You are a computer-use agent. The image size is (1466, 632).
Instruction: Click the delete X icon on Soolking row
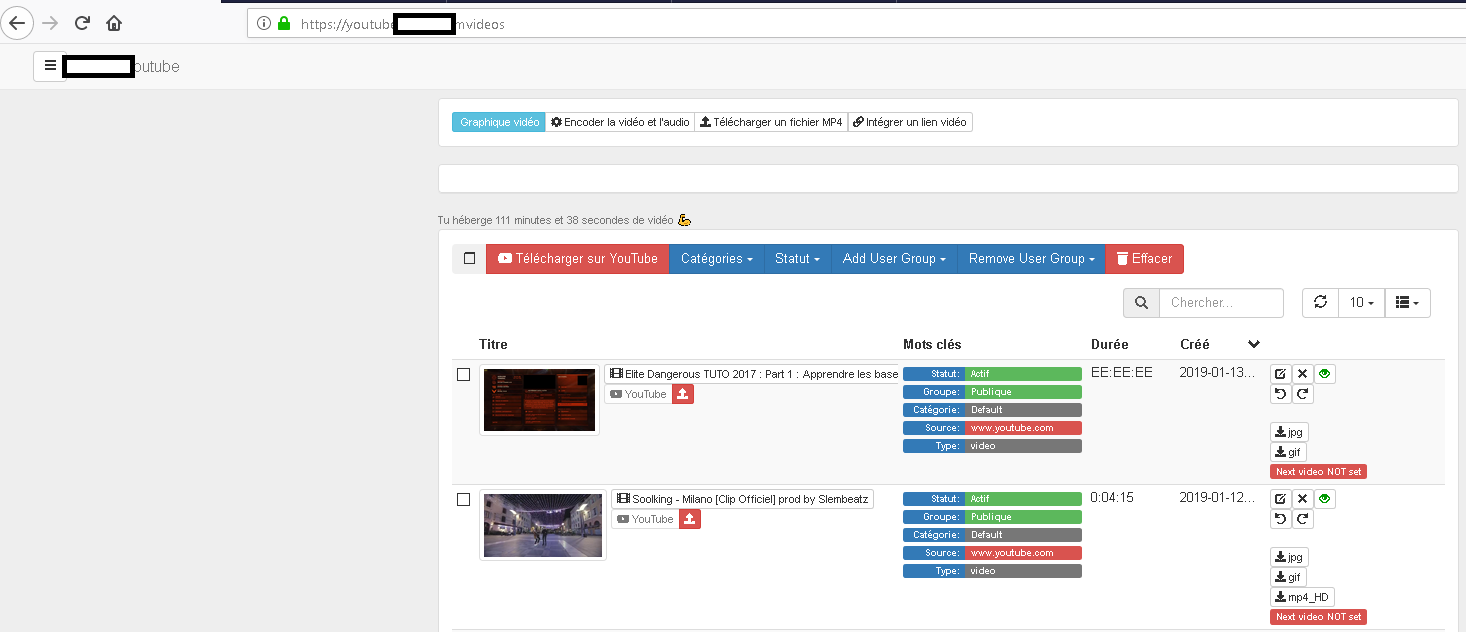1302,498
